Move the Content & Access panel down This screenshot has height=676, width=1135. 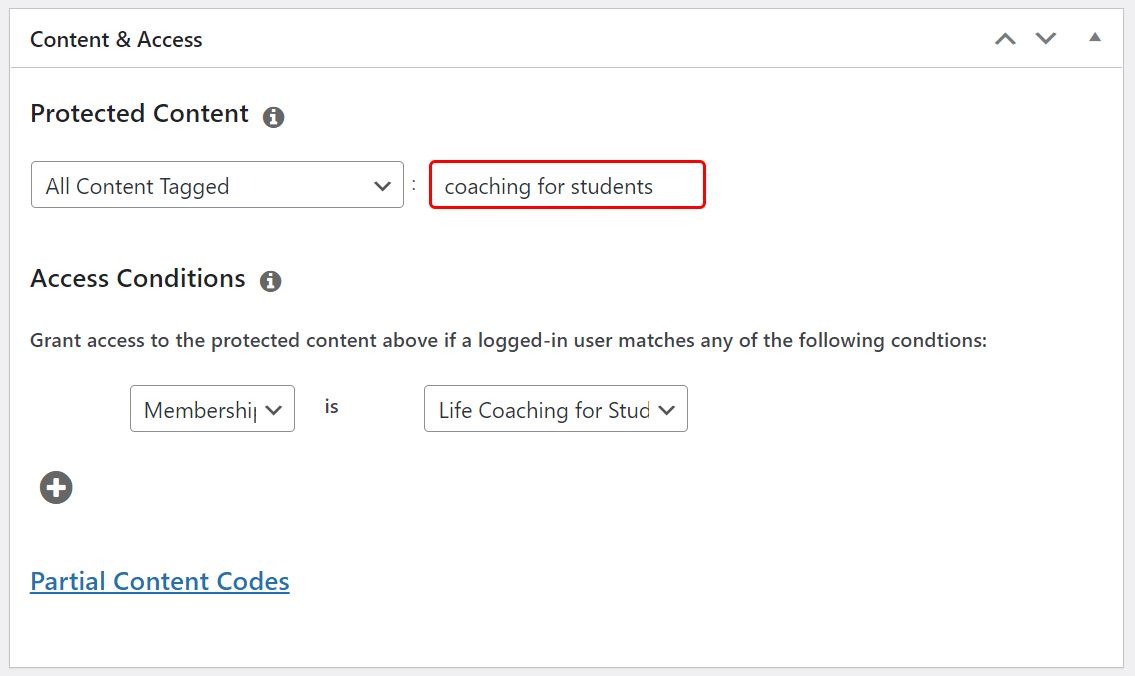(1045, 38)
